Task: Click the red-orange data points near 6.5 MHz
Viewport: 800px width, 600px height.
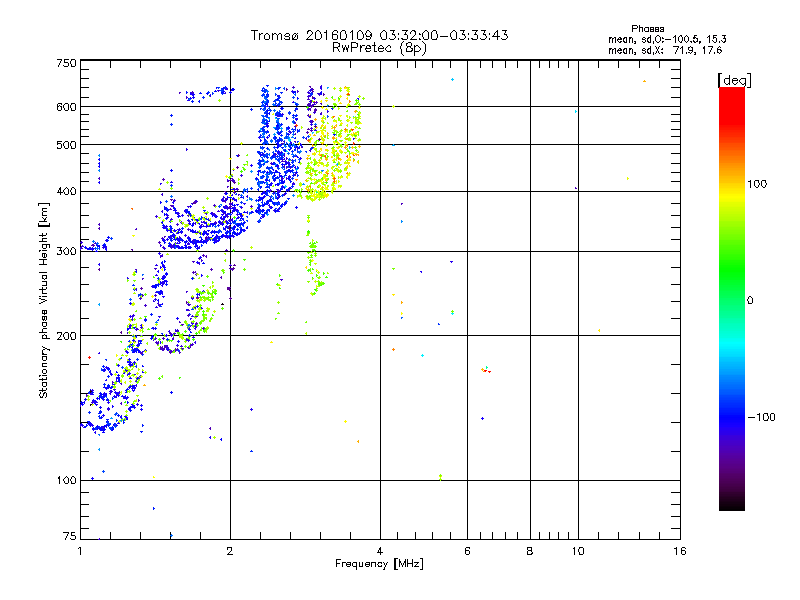Action: point(486,370)
